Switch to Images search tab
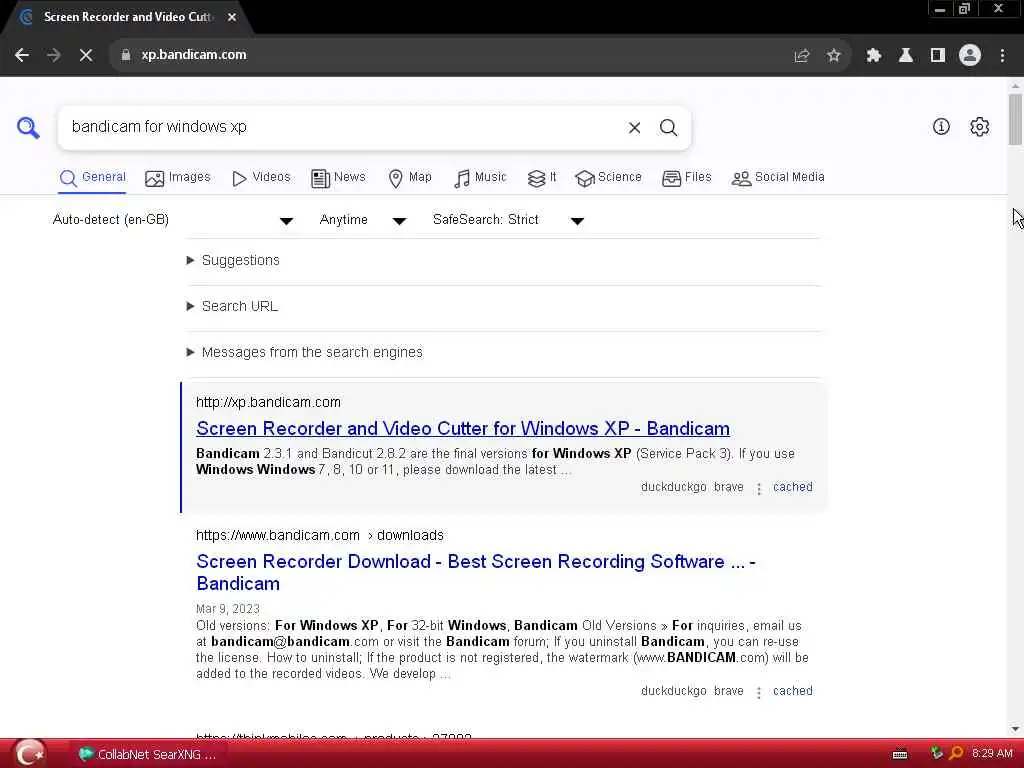The width and height of the screenshot is (1024, 768). click(x=178, y=178)
